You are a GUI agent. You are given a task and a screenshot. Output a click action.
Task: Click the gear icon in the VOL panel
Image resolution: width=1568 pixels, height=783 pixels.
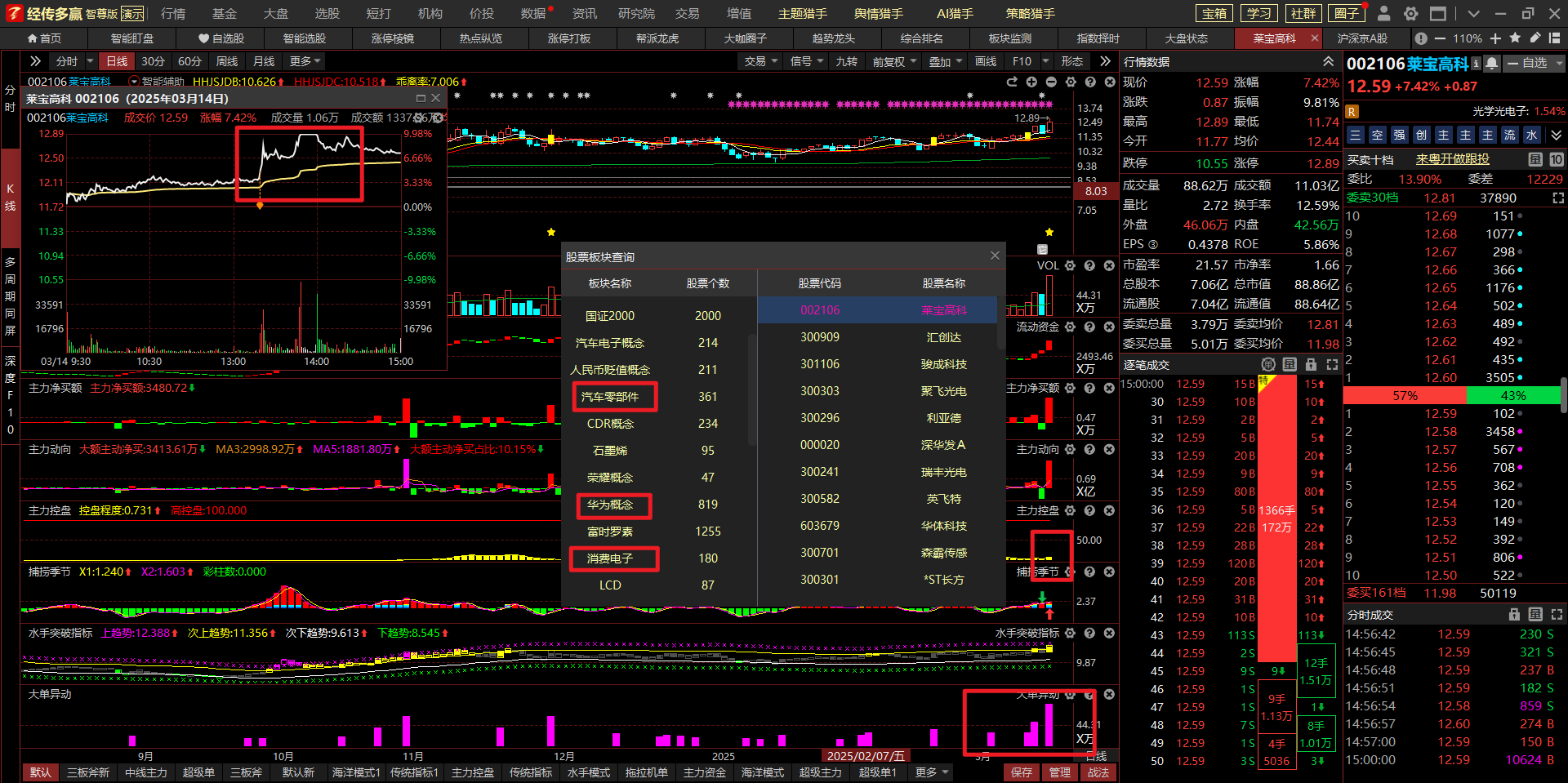pyautogui.click(x=1070, y=265)
